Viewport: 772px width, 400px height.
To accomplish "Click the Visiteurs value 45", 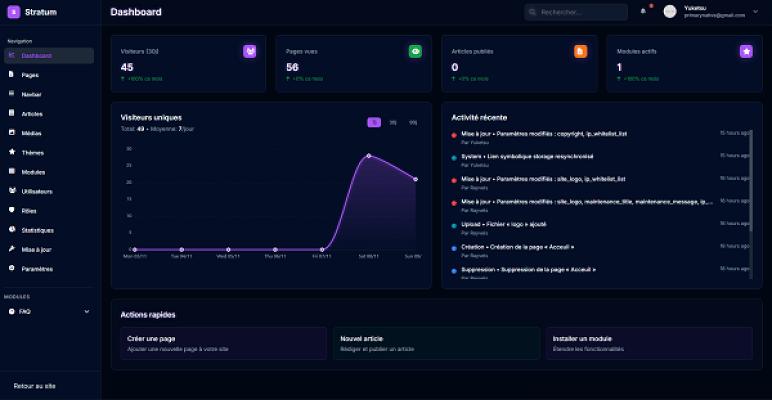I will (x=127, y=67).
